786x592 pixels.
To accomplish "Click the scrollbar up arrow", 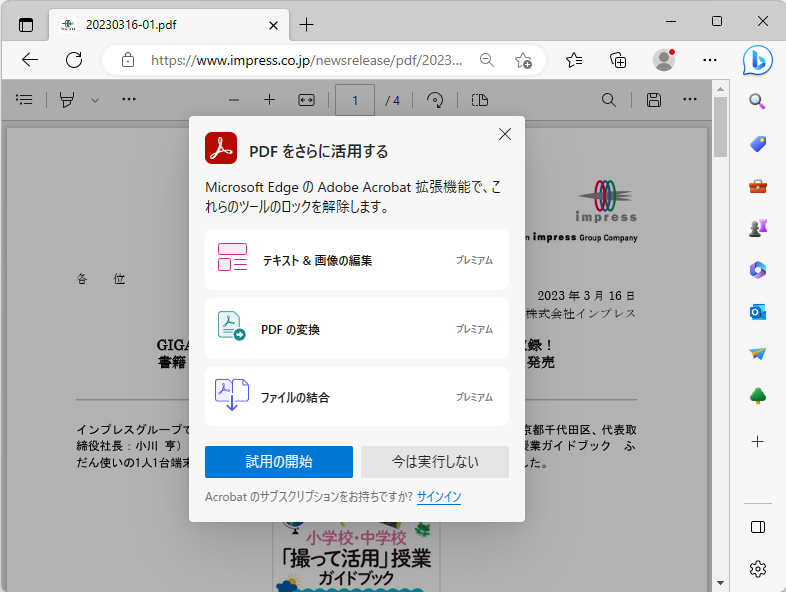I will (720, 89).
